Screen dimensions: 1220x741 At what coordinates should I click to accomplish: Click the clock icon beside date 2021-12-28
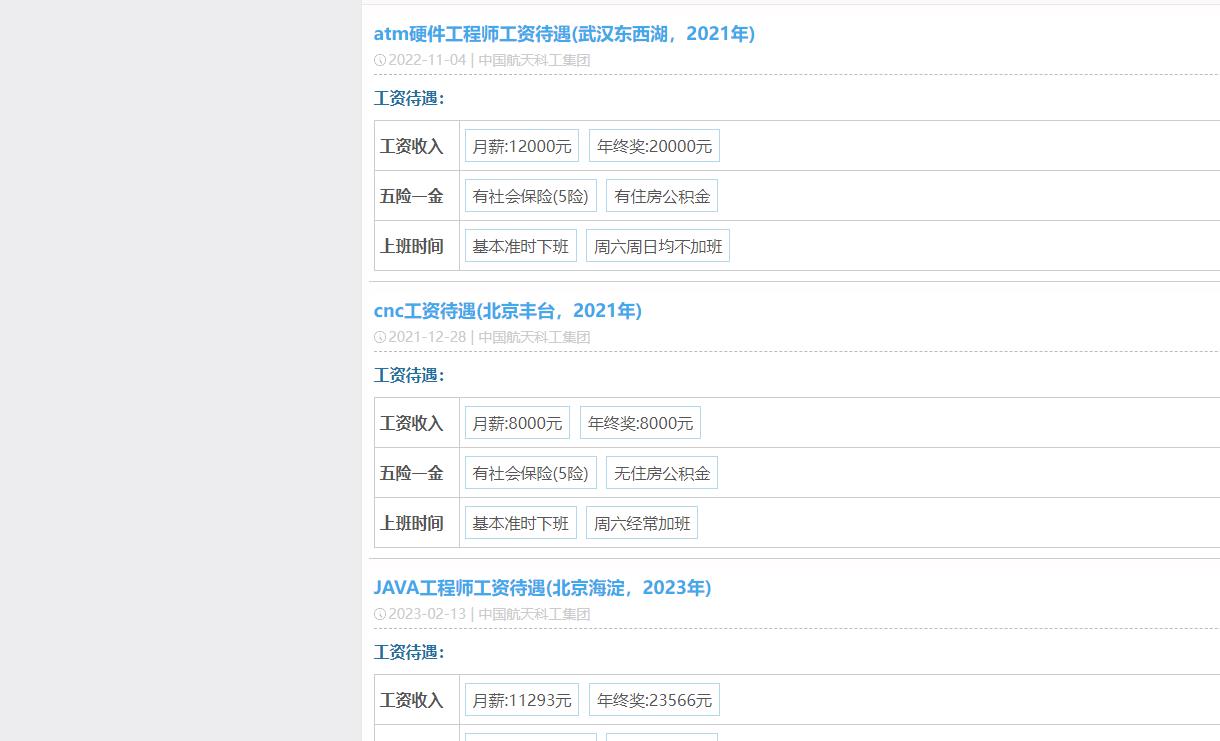point(380,337)
